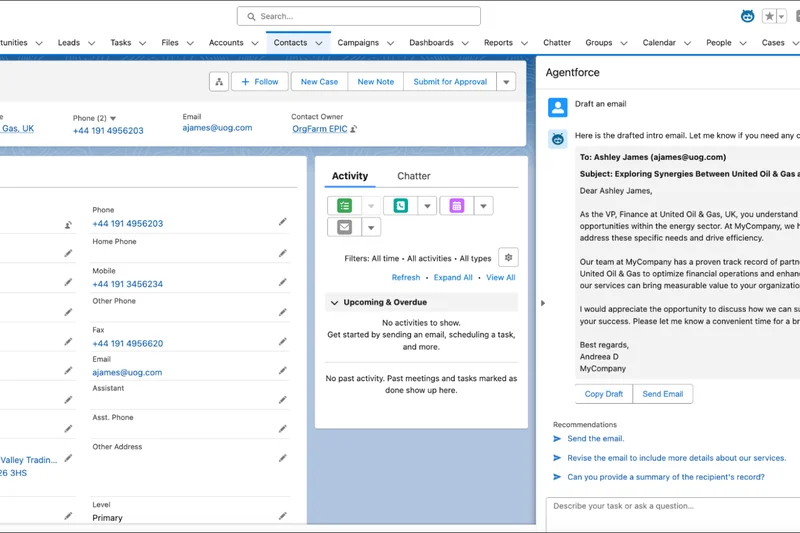
Task: Edit the Home Phone field pencil
Action: point(283,253)
